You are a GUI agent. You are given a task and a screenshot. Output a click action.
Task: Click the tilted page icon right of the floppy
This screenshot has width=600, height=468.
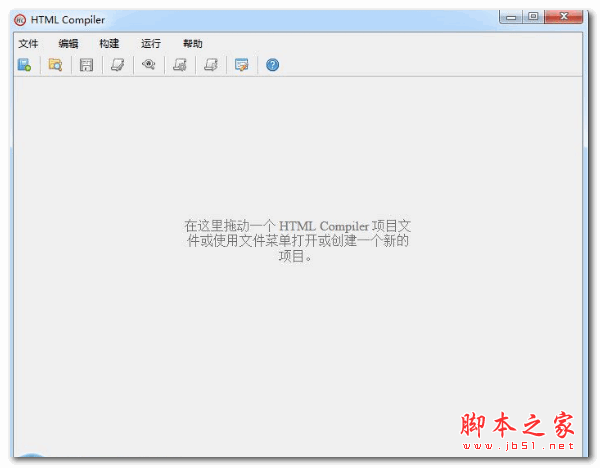(x=117, y=65)
